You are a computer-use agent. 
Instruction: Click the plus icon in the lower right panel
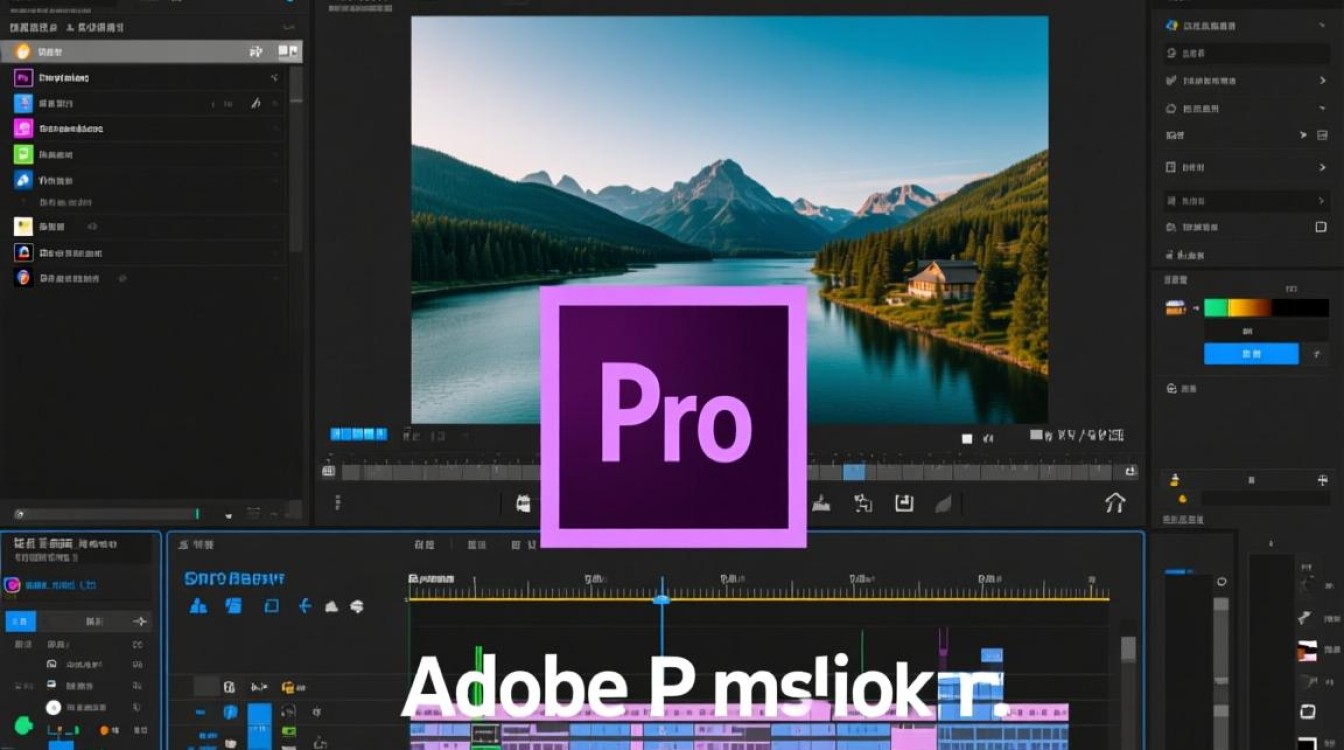pos(1323,481)
